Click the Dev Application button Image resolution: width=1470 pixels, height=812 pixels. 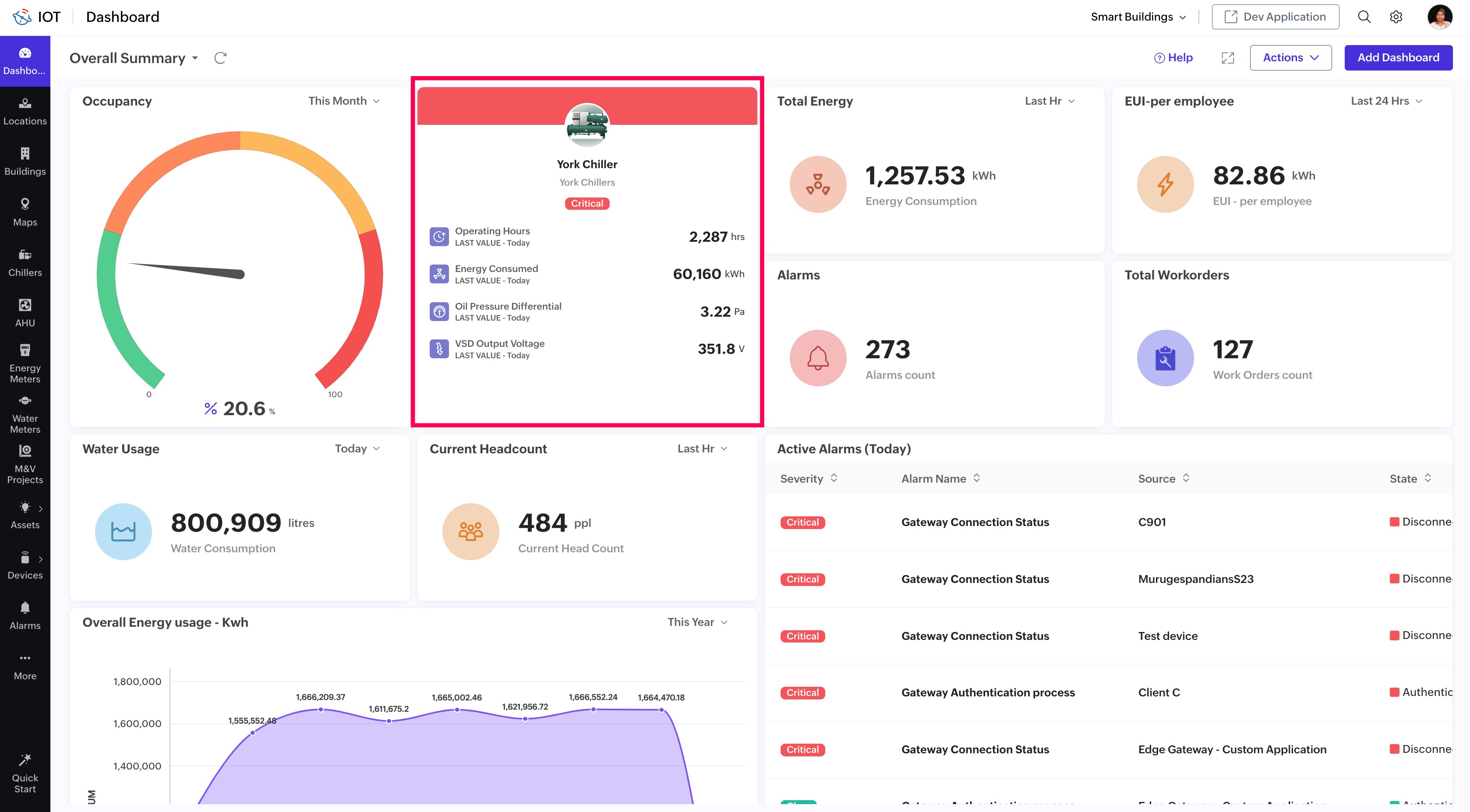click(x=1275, y=17)
